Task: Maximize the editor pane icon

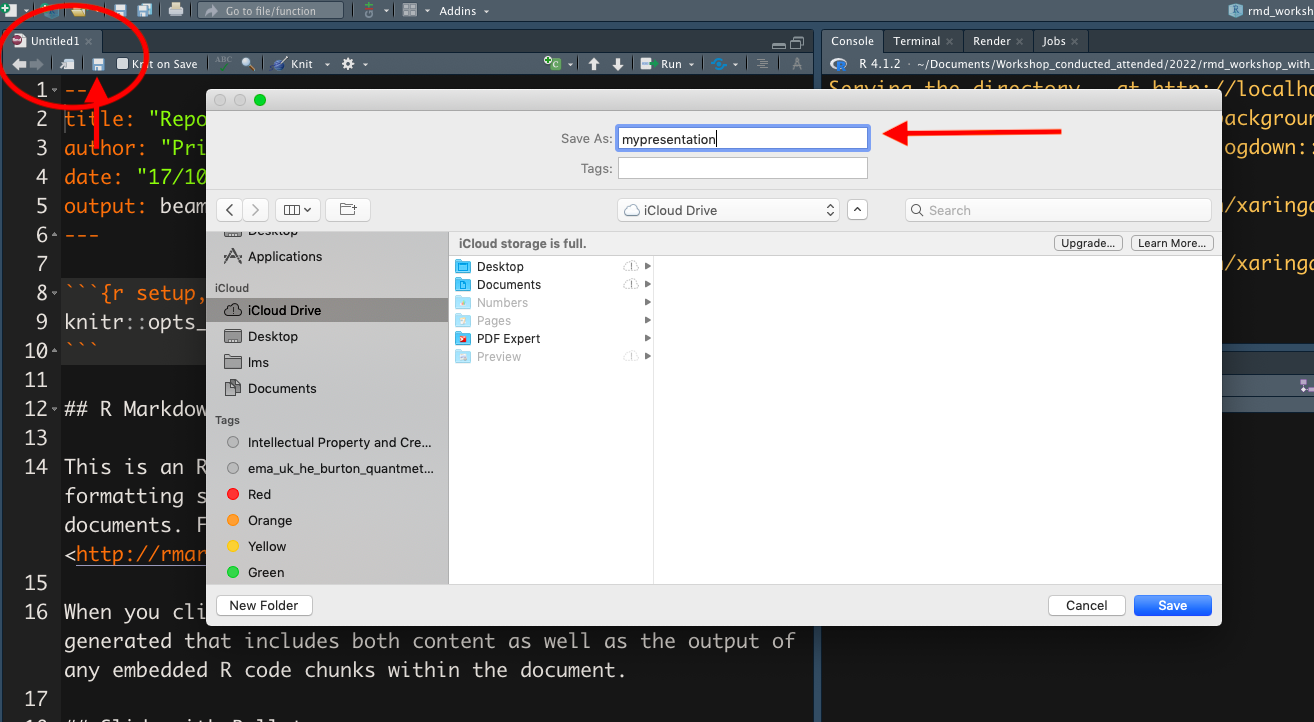Action: tap(797, 43)
